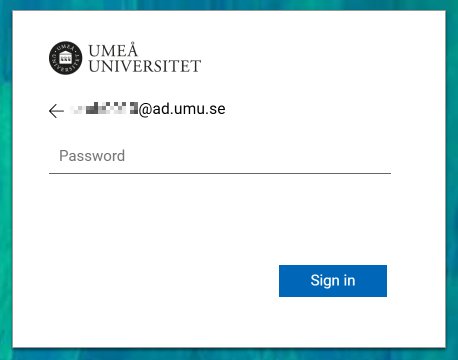Select the building emblem in the logo
458x360 pixels.
[x=65, y=58]
